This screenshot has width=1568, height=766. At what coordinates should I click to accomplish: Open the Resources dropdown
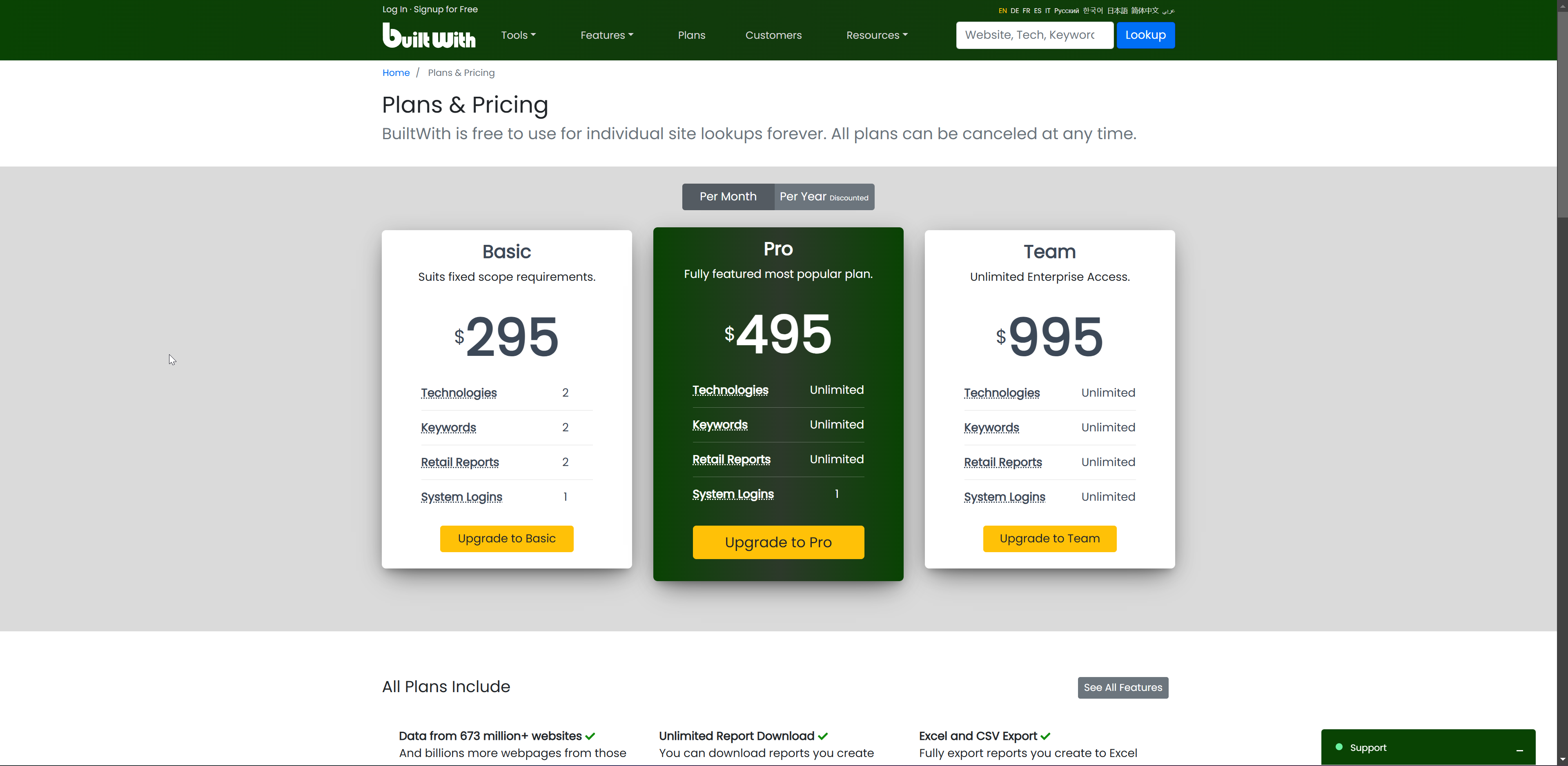tap(877, 35)
